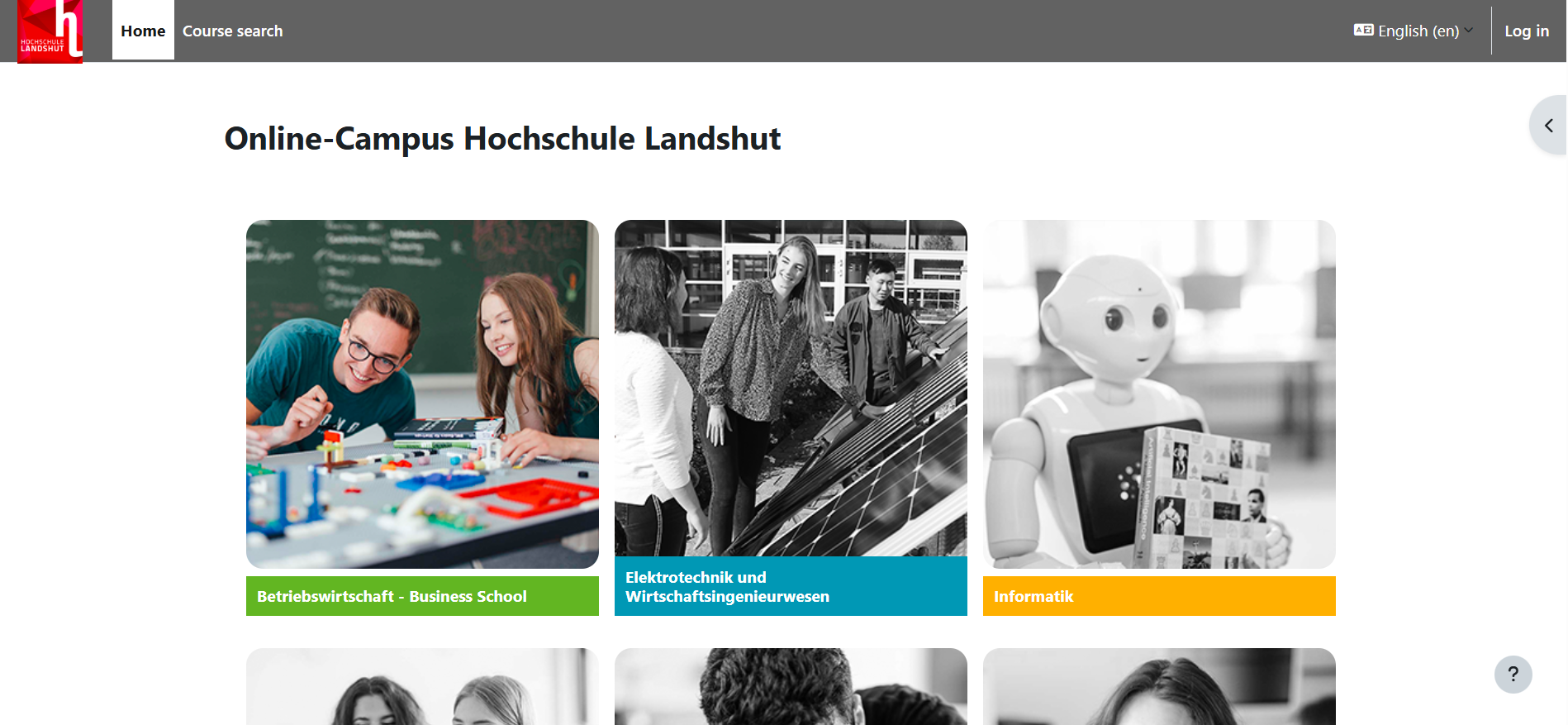Open the bottom-middle partially visible category image

(x=791, y=687)
